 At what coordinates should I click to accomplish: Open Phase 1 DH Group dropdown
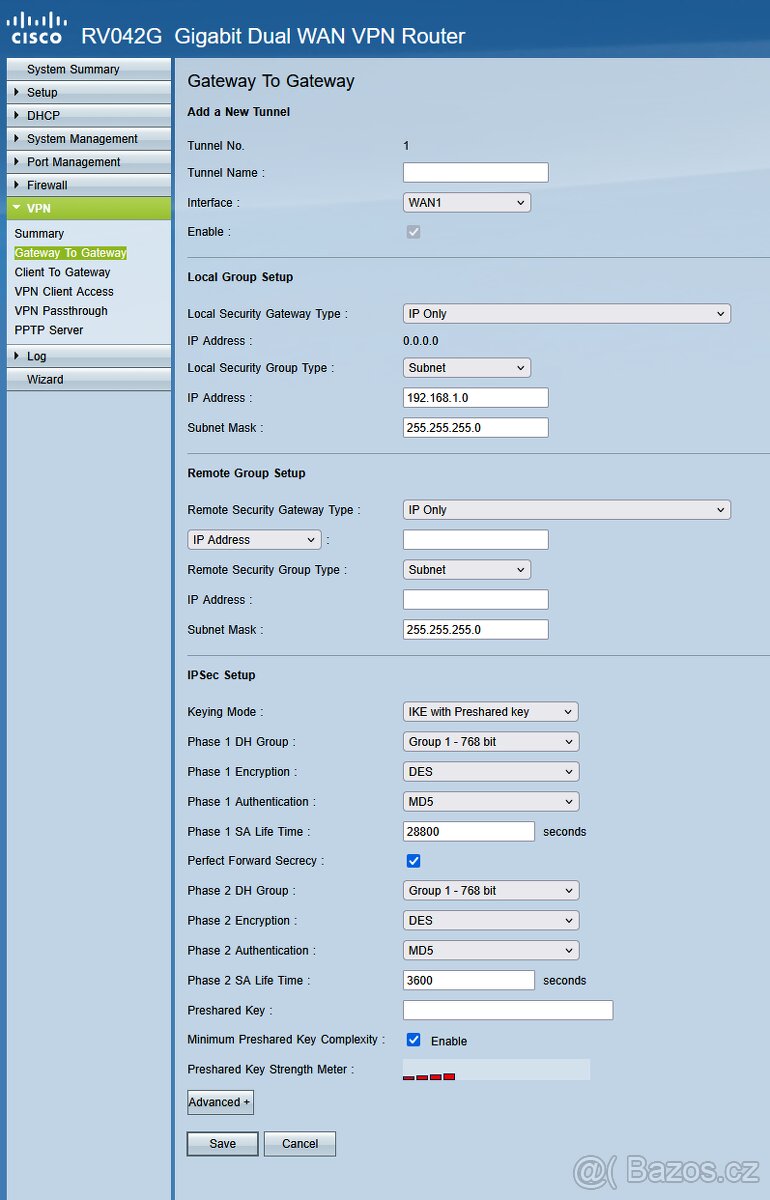[491, 742]
